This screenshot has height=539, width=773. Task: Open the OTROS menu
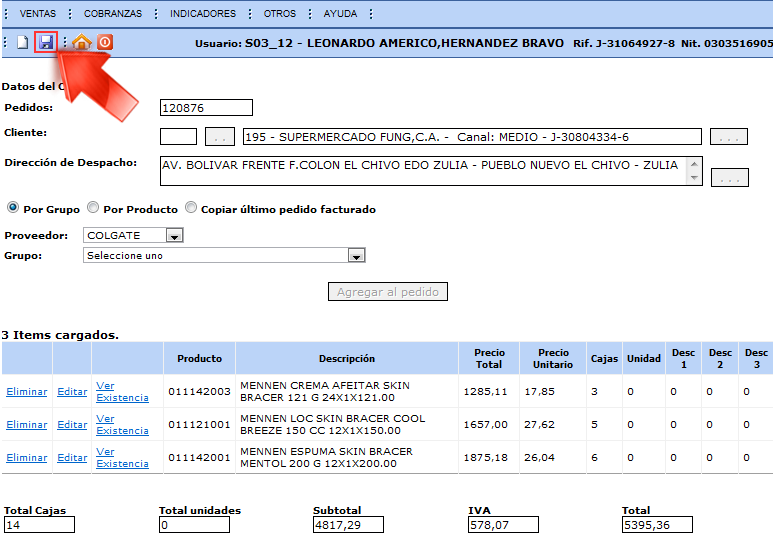point(280,14)
